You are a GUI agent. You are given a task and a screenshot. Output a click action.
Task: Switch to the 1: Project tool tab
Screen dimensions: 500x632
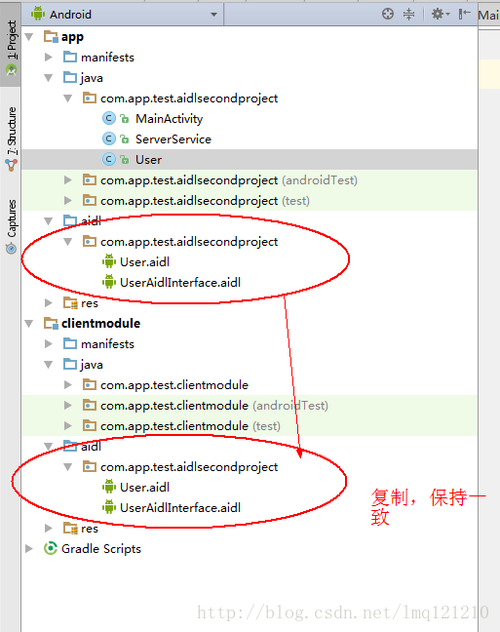(x=11, y=48)
